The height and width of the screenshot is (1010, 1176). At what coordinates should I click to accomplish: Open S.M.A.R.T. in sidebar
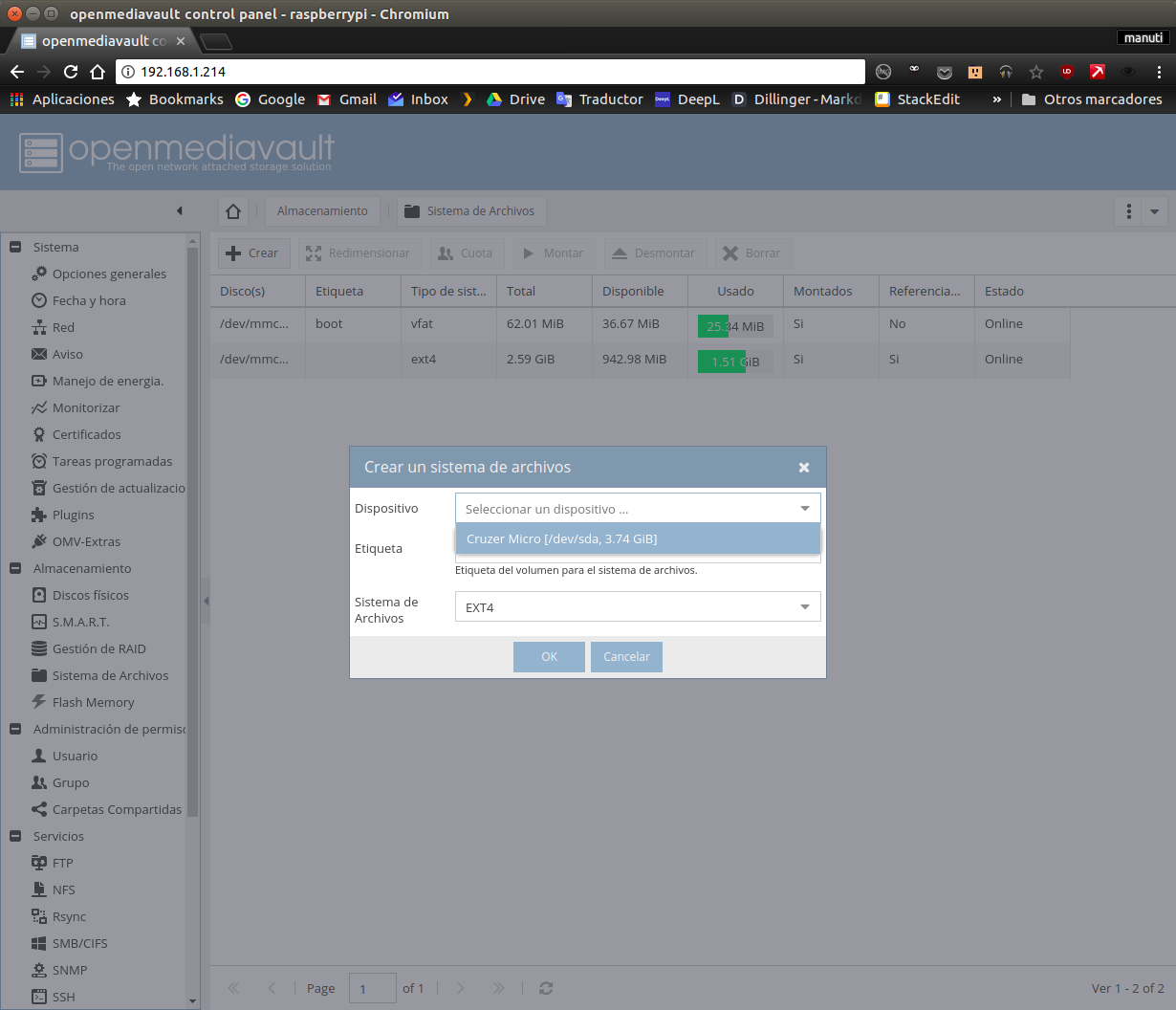[x=80, y=622]
